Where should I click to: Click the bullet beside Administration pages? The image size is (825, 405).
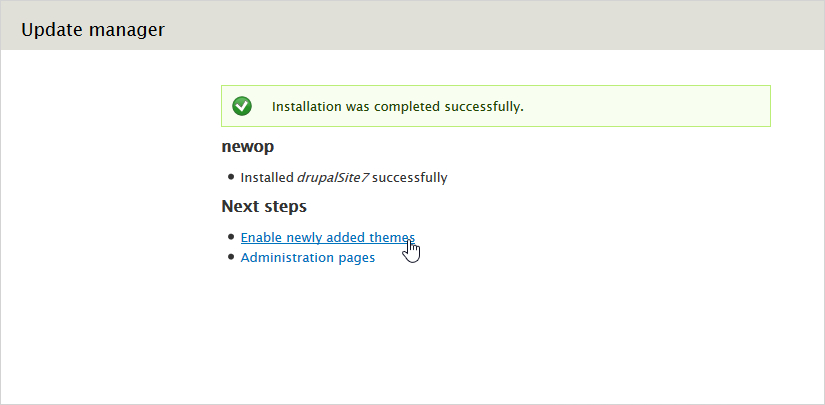tap(231, 258)
